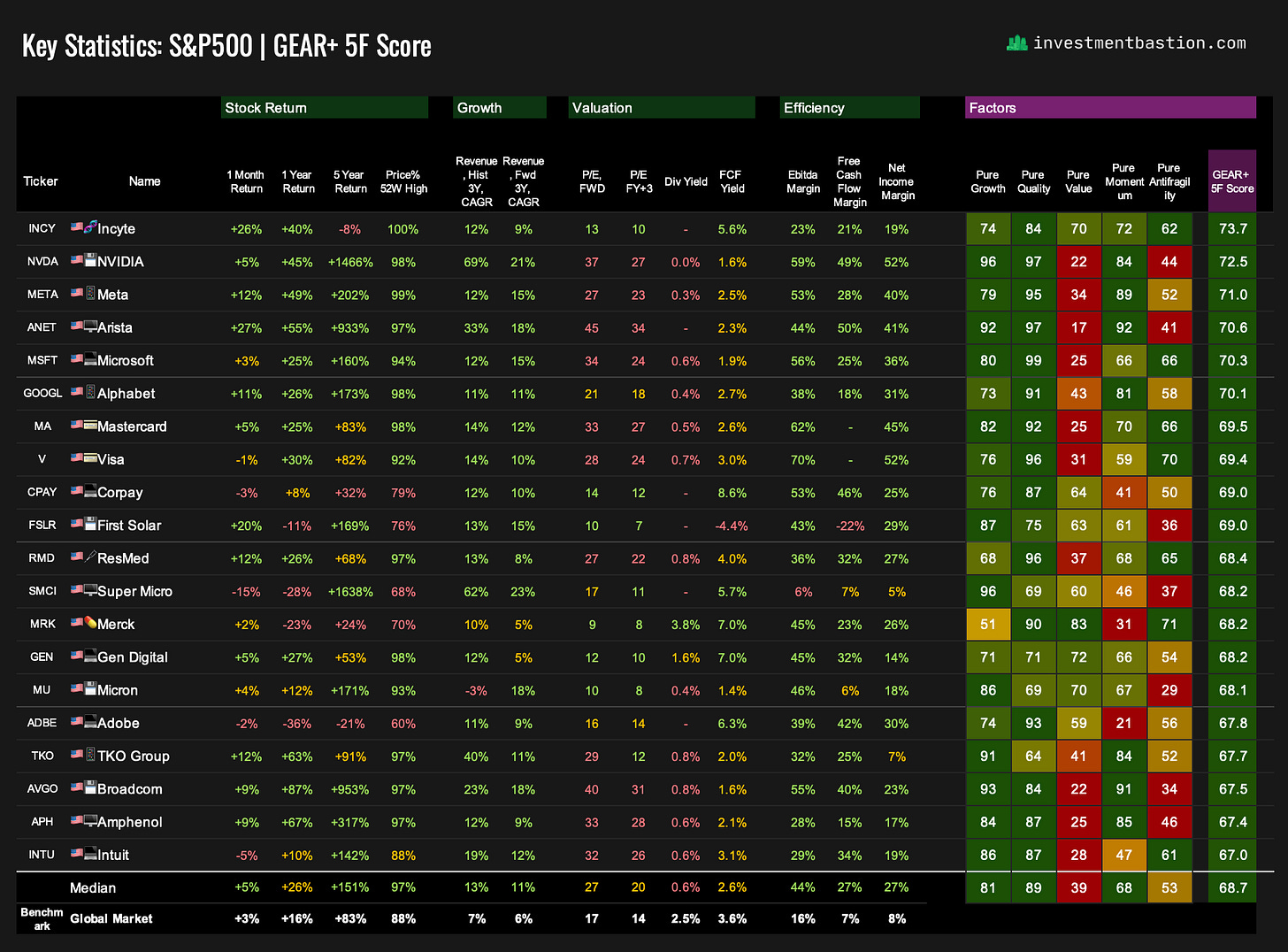Screen dimensions: 1288x952
Task: Click the Ticker column header
Action: pos(41,181)
